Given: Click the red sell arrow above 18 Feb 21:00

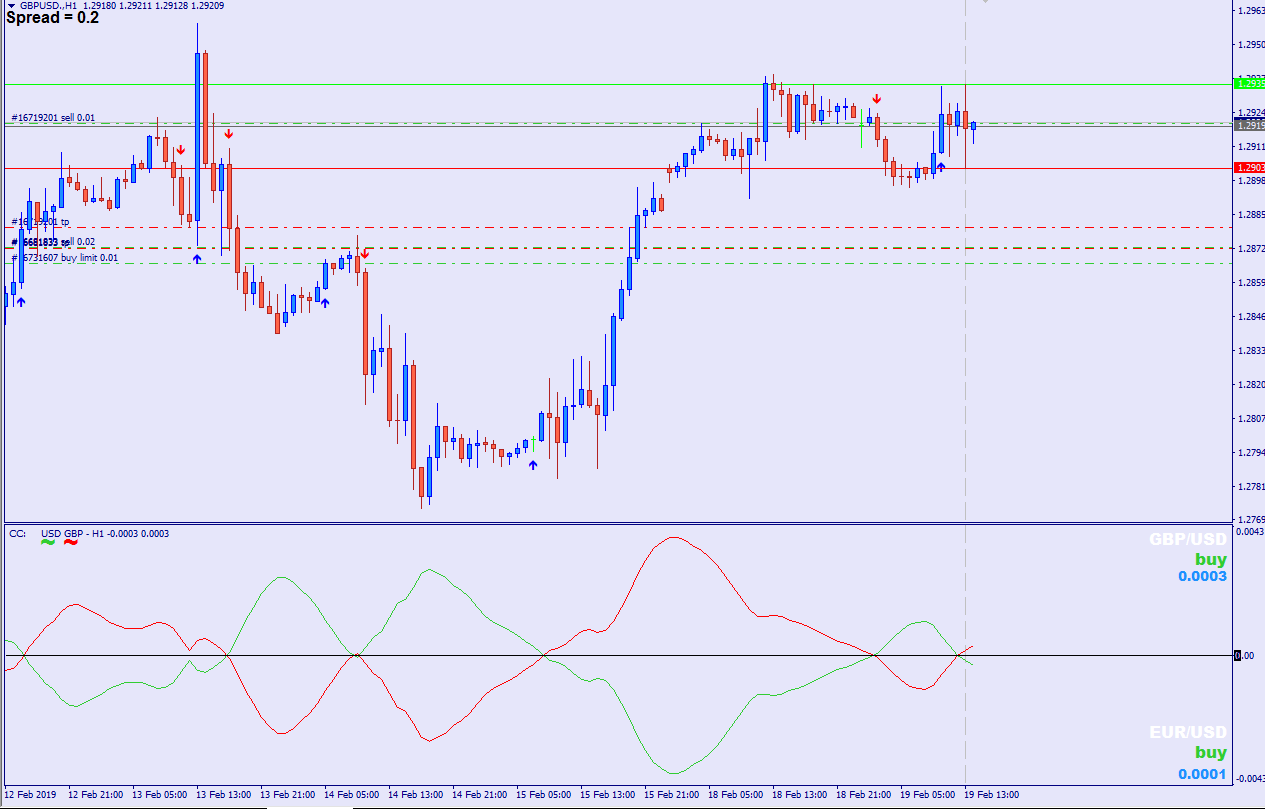Looking at the screenshot, I should click(x=877, y=99).
